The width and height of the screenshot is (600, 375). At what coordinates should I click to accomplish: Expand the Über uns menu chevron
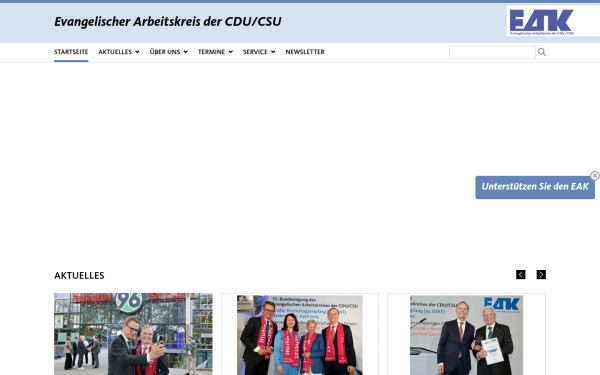pyautogui.click(x=186, y=52)
